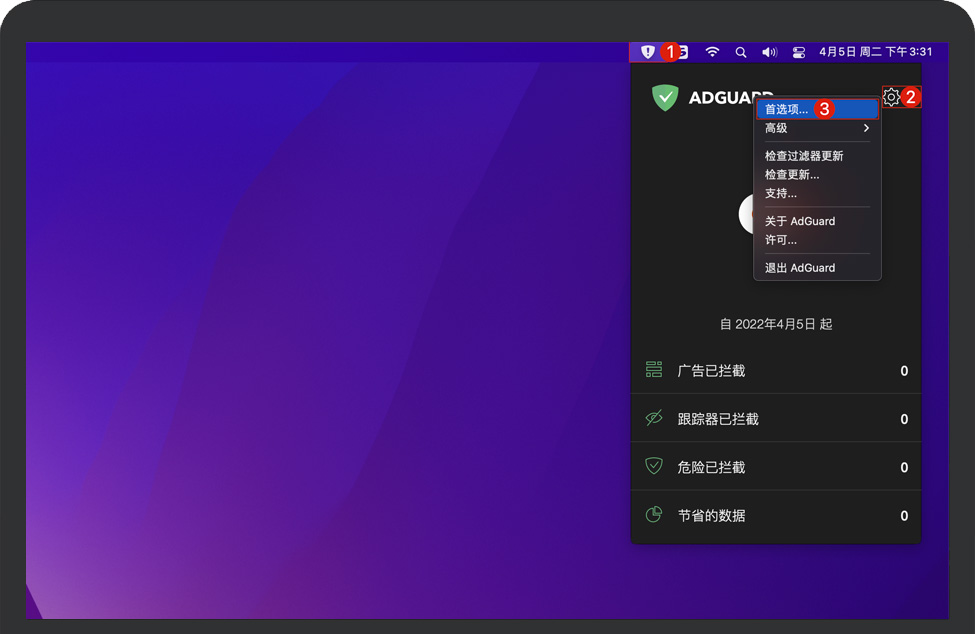
Task: Click the 节省的数据 pie chart icon
Action: 654,515
